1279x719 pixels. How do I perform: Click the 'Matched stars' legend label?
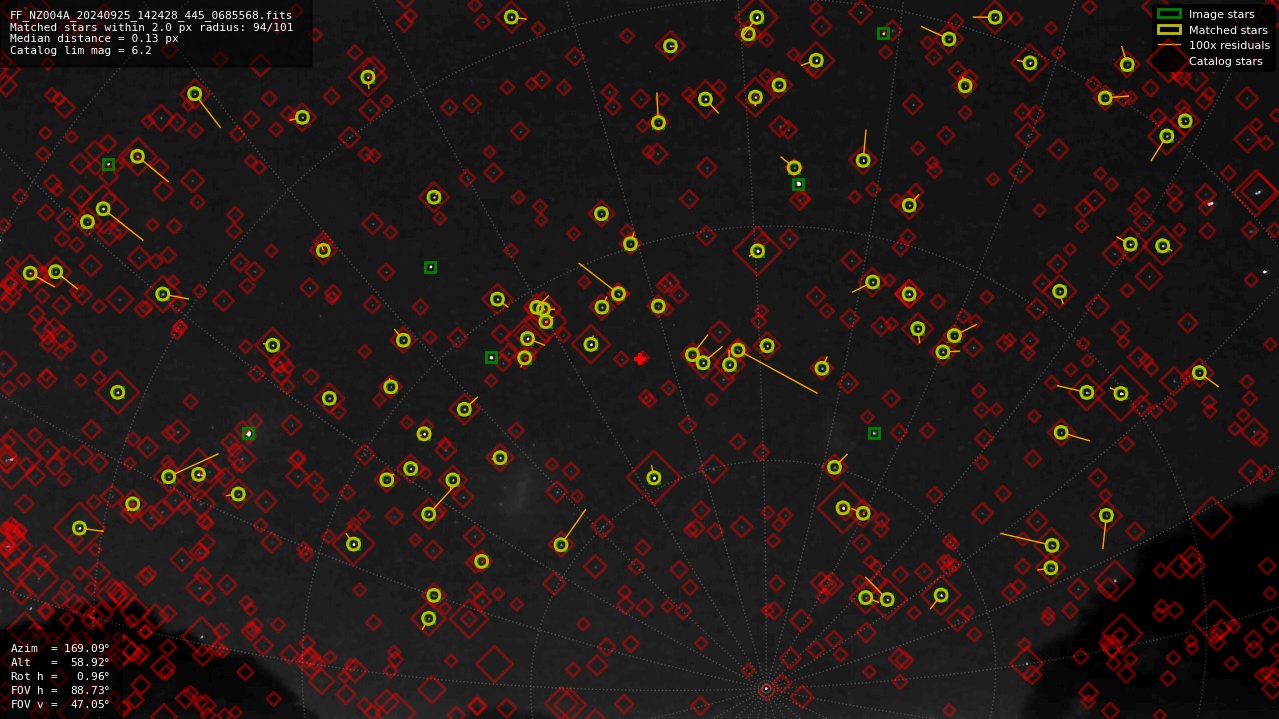point(1228,30)
